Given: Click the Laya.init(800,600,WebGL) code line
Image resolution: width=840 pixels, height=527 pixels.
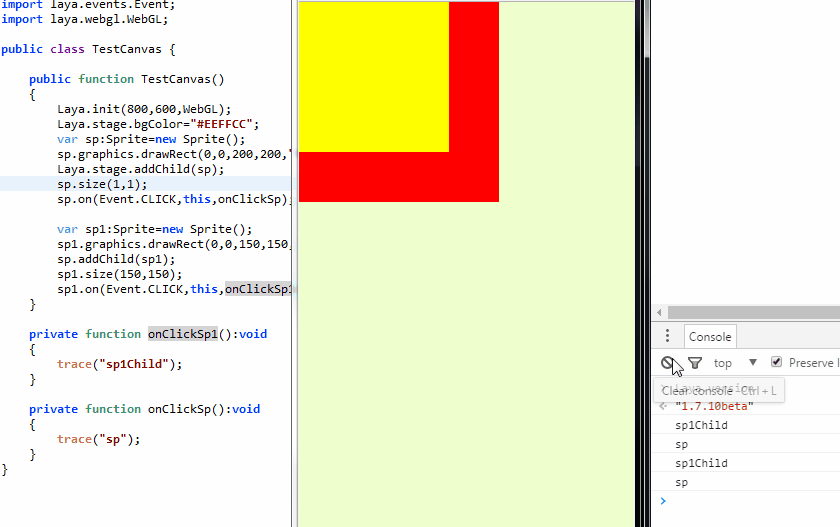Looking at the screenshot, I should (144, 109).
